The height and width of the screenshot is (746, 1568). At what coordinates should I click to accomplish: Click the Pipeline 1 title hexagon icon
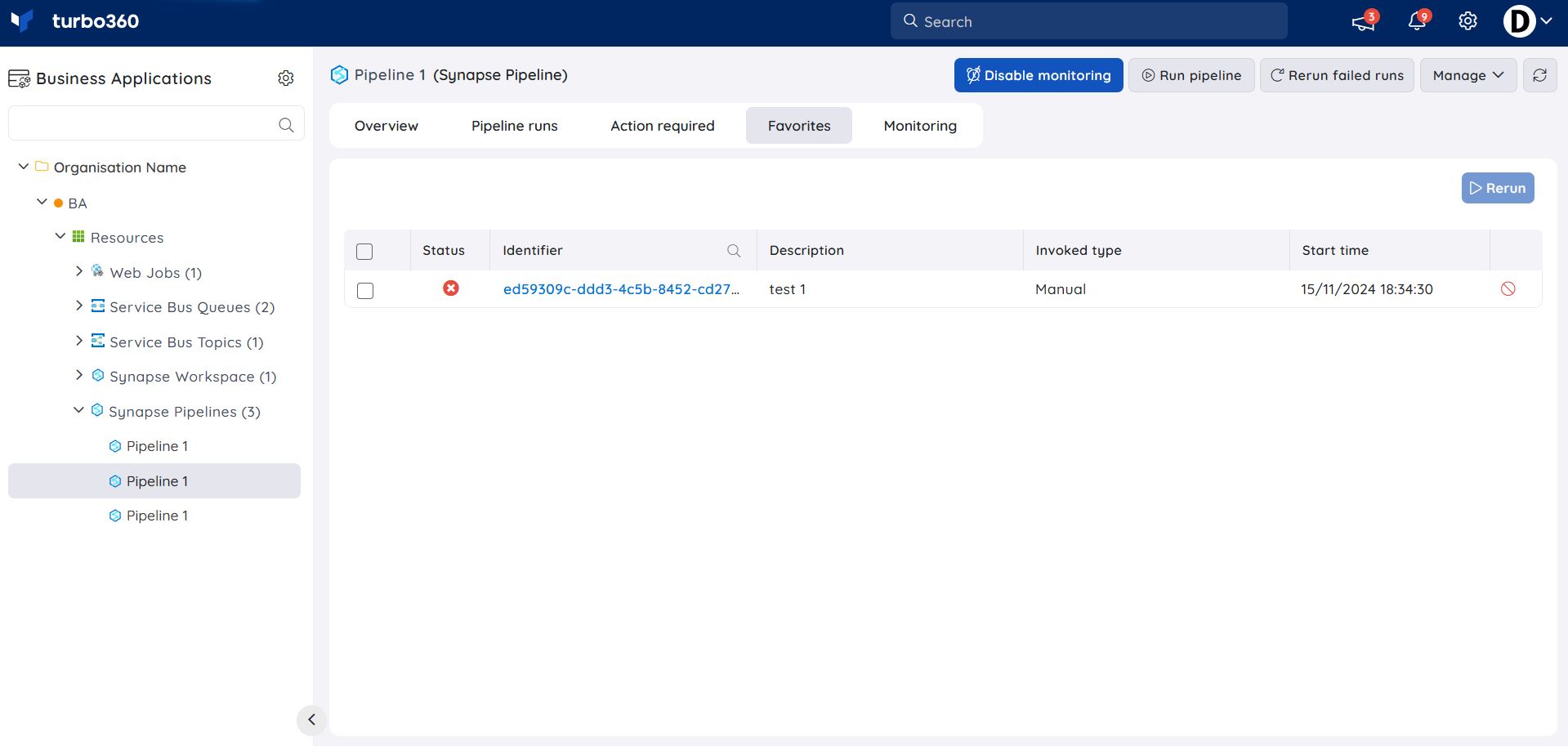point(339,75)
